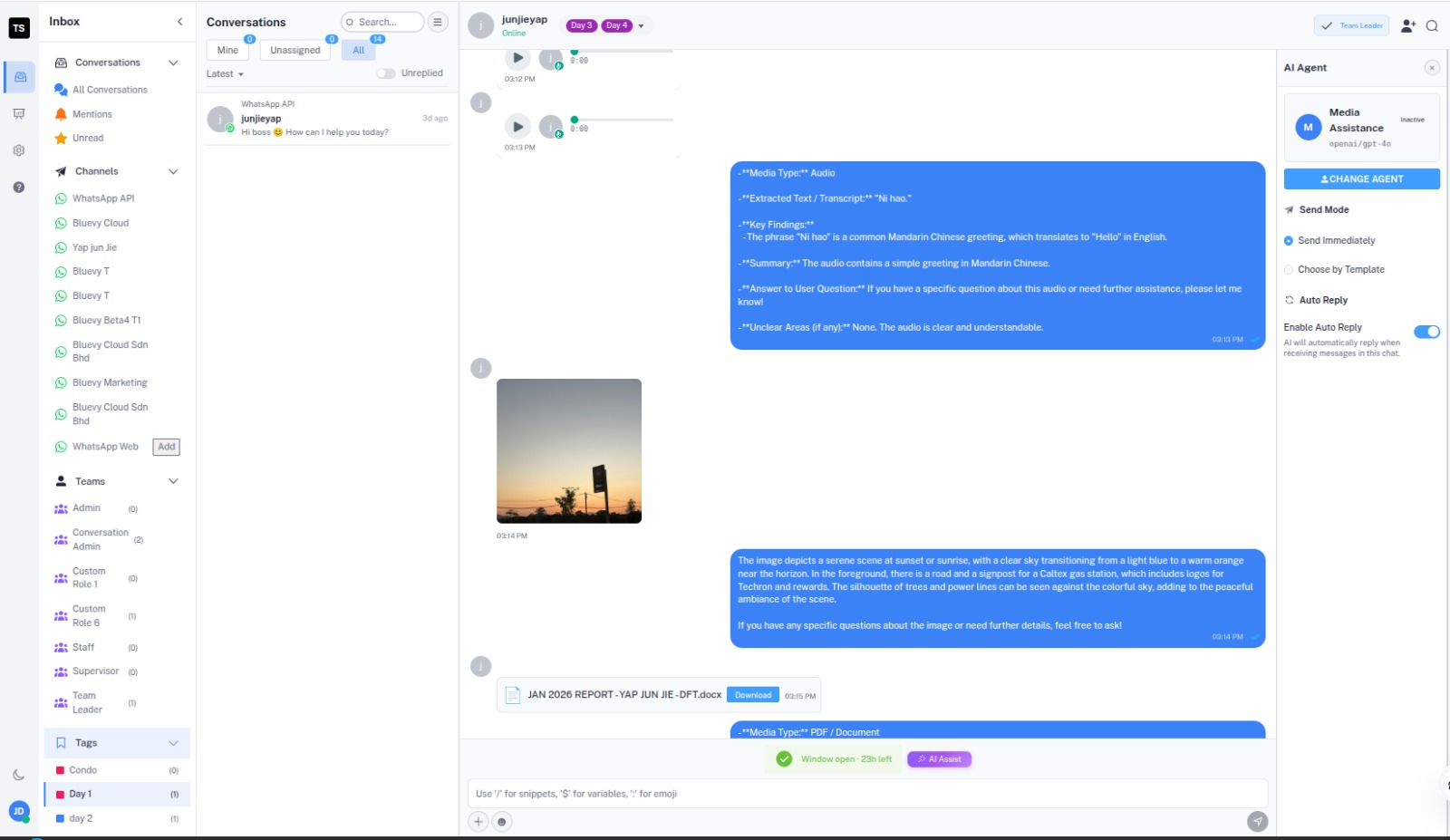The width and height of the screenshot is (1450, 840).
Task: Collapse the Inbox sidebar arrow
Action: [179, 22]
